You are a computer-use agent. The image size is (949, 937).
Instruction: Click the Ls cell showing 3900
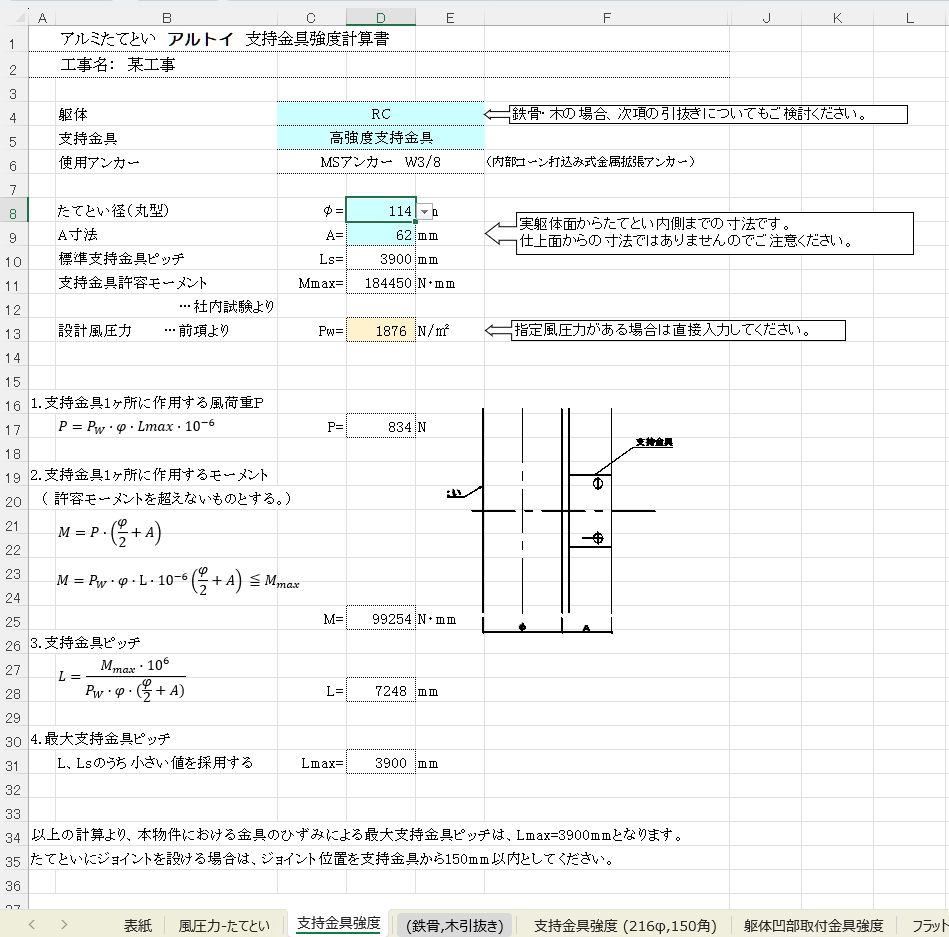[381, 258]
